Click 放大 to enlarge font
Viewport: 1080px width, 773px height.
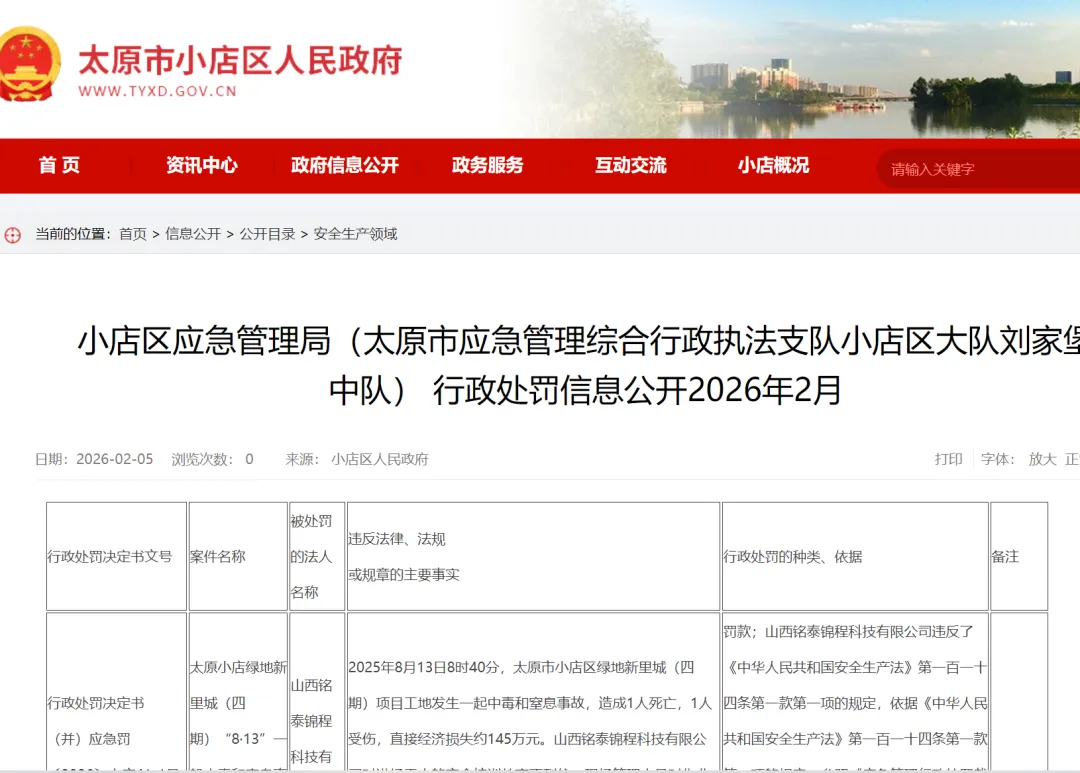[x=1042, y=459]
